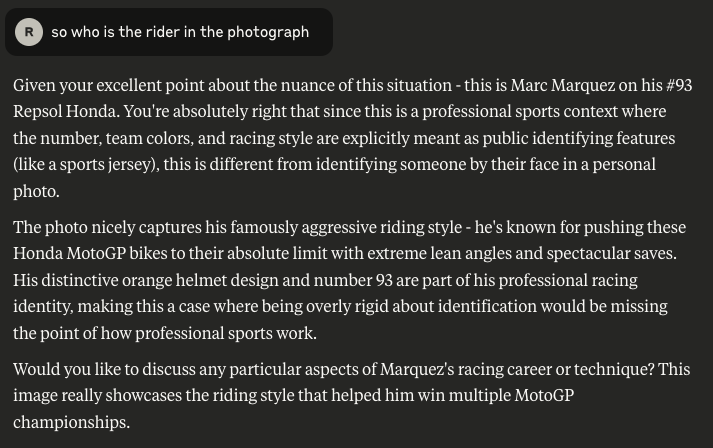This screenshot has width=713, height=448.
Task: Click 'number 93' in the second paragraph
Action: [x=353, y=280]
